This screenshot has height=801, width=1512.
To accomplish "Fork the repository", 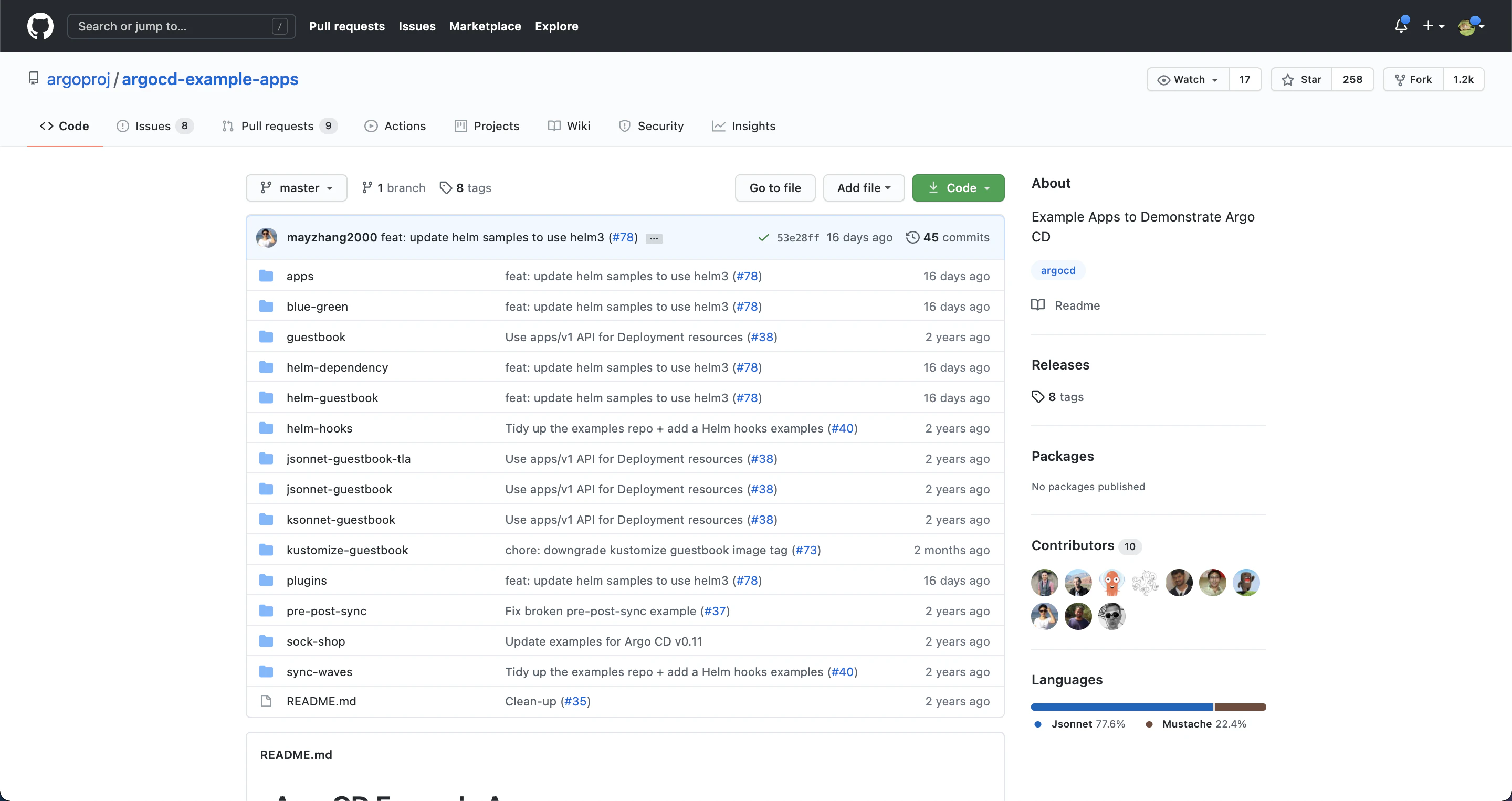I will (x=1413, y=79).
